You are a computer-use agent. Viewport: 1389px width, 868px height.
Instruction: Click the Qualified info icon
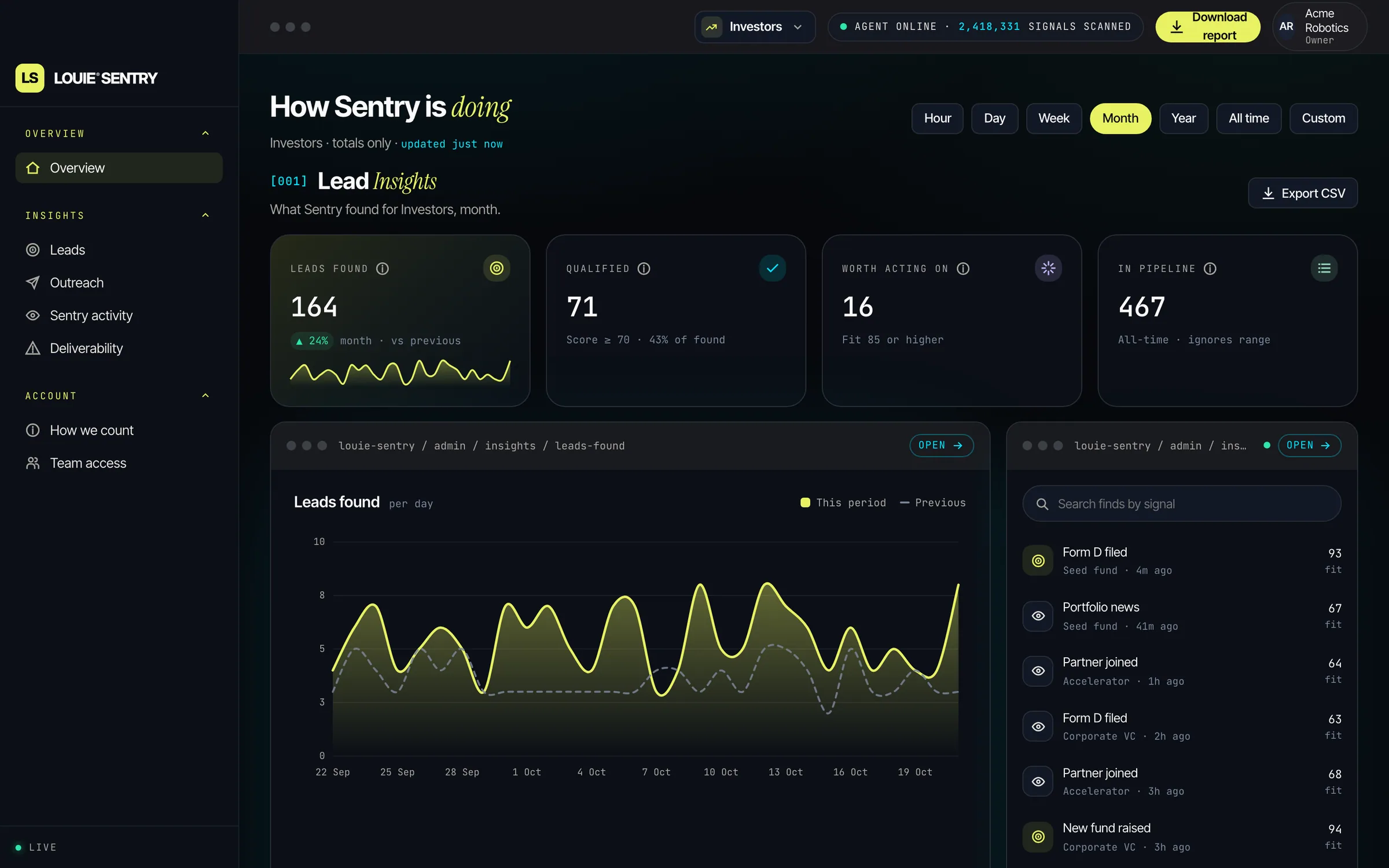tap(644, 269)
